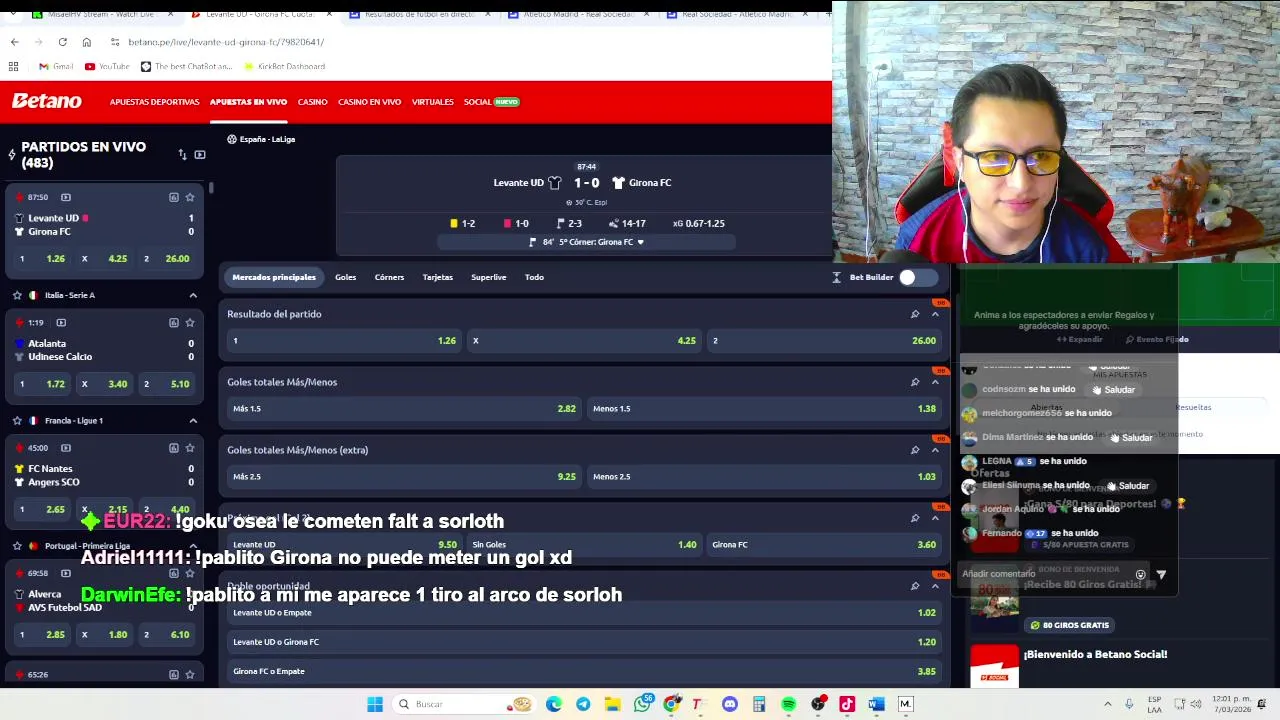This screenshot has width=1280, height=720.
Task: Collapse the Italia - Serie A league
Action: 193,295
